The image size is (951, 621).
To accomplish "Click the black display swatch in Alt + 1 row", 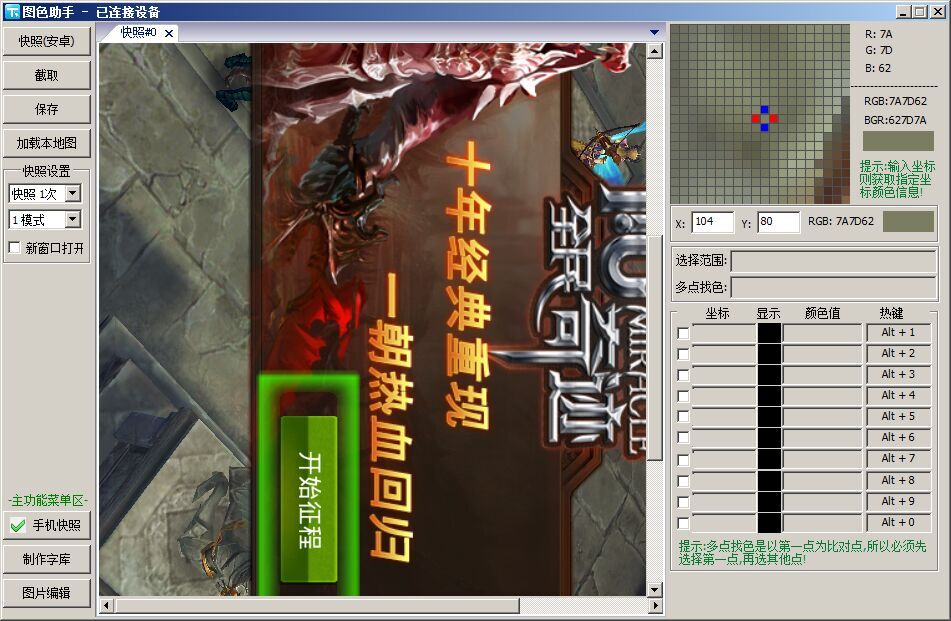I will point(769,333).
